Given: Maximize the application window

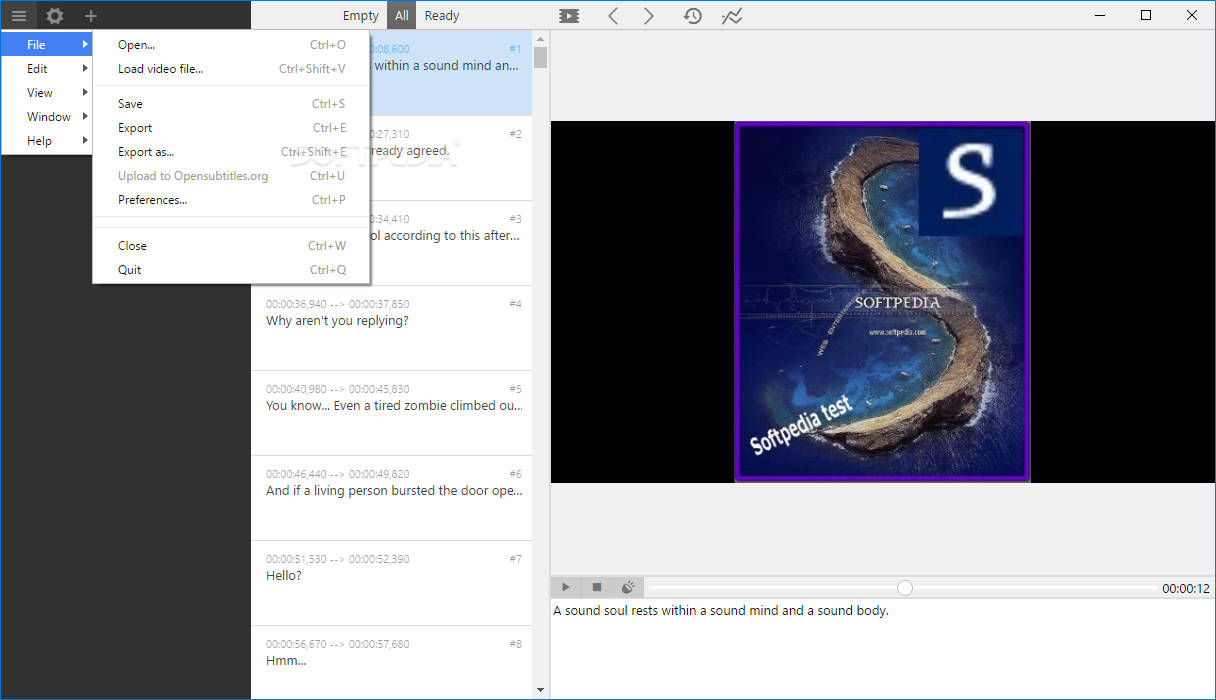Looking at the screenshot, I should tap(1146, 15).
